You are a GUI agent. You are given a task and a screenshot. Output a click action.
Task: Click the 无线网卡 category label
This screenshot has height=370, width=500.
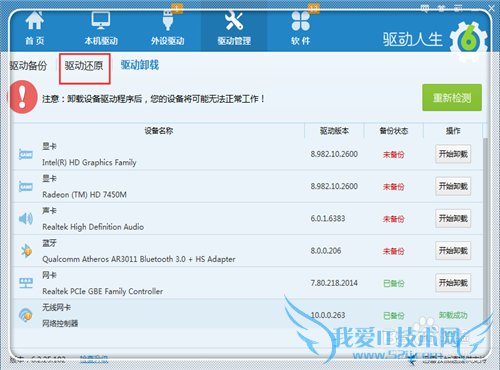(56, 307)
